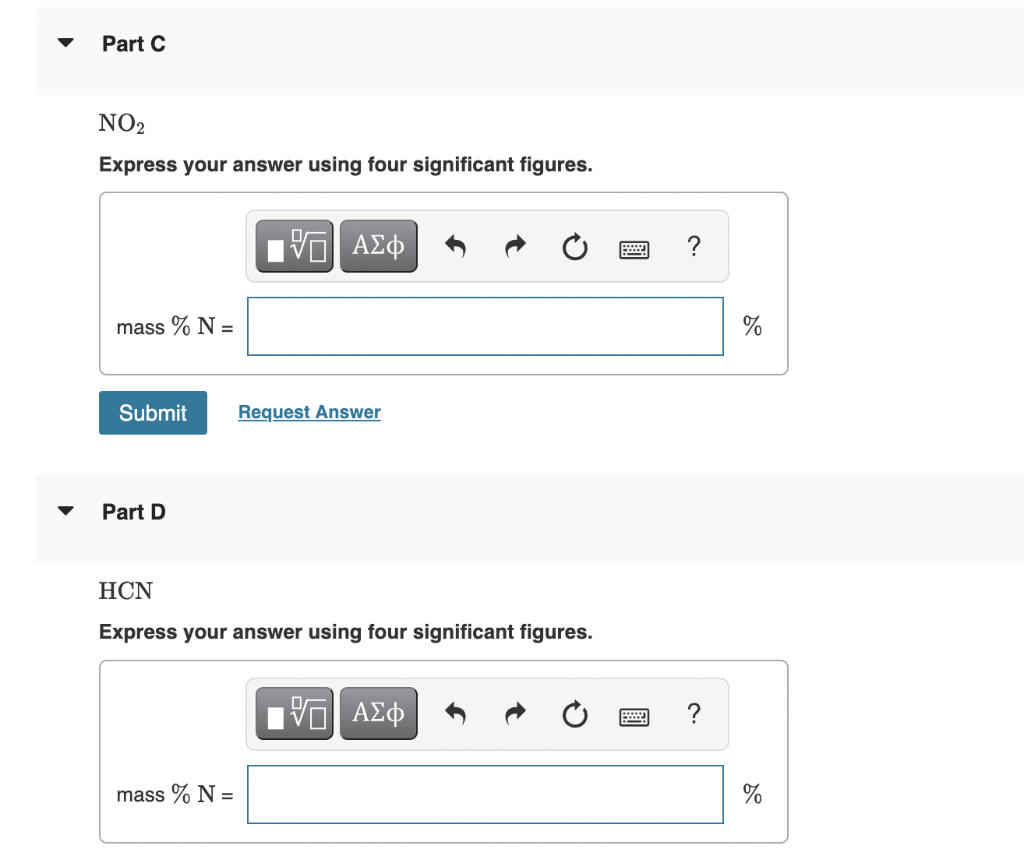The height and width of the screenshot is (849, 1024).
Task: Click the Part C heading
Action: [x=133, y=43]
